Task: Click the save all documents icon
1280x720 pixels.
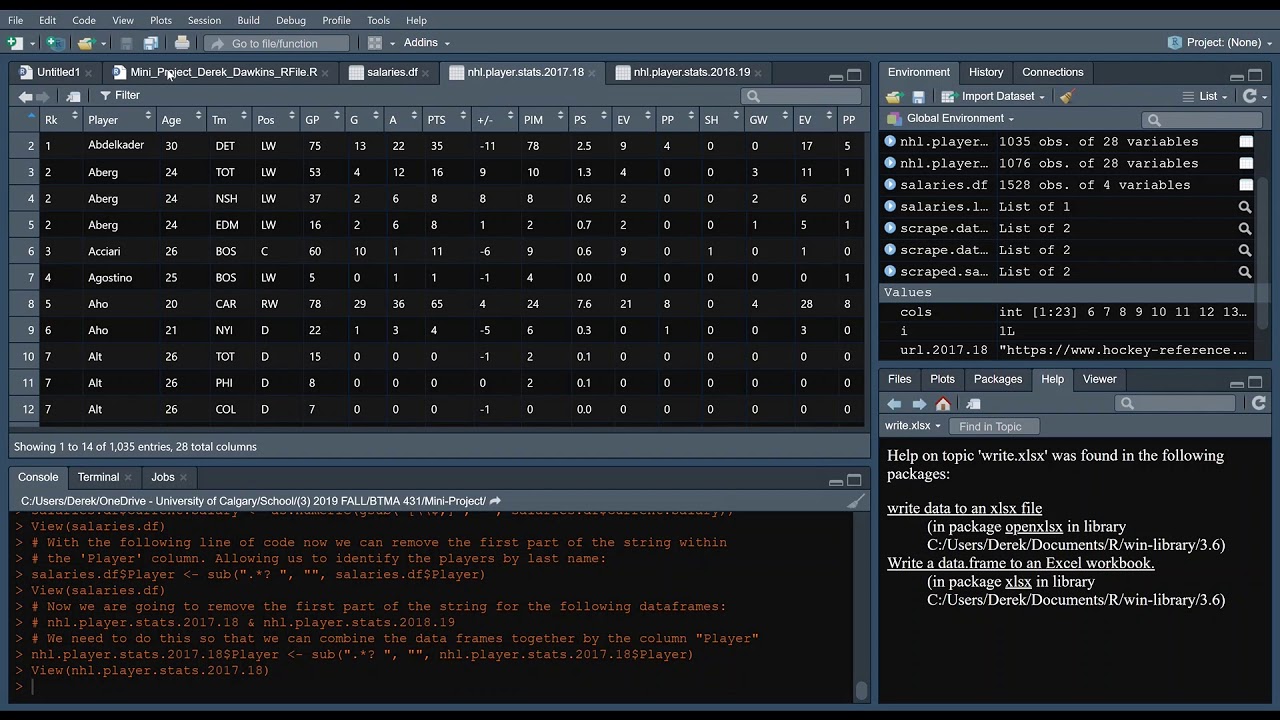Action: [151, 43]
